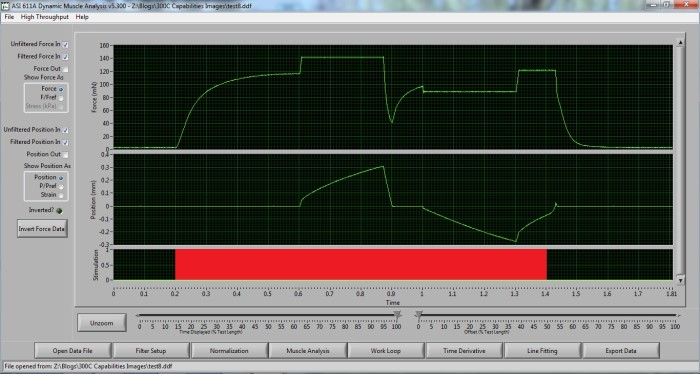Image resolution: width=700 pixels, height=374 pixels.
Task: Select the F/Fref radio option
Action: (61, 98)
